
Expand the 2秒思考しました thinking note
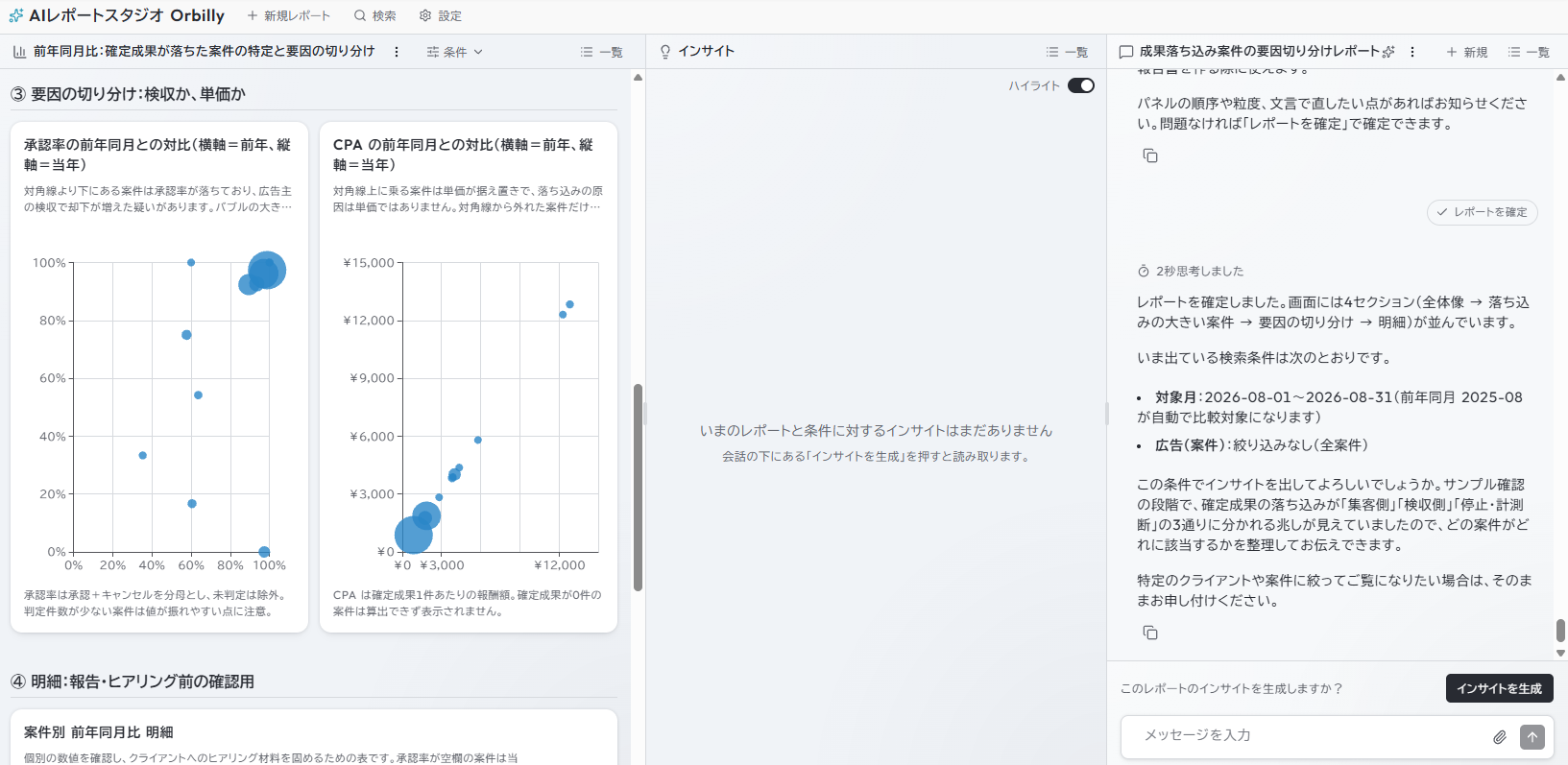click(x=1191, y=271)
